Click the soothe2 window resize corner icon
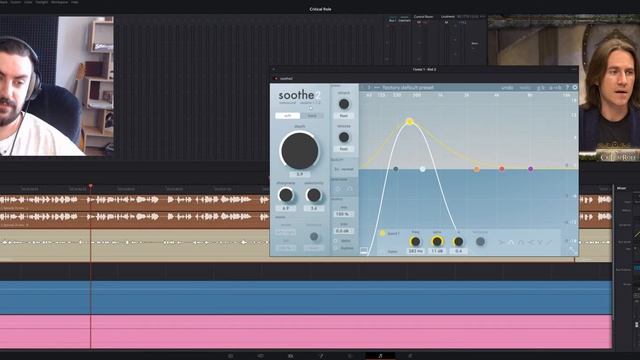 573,250
